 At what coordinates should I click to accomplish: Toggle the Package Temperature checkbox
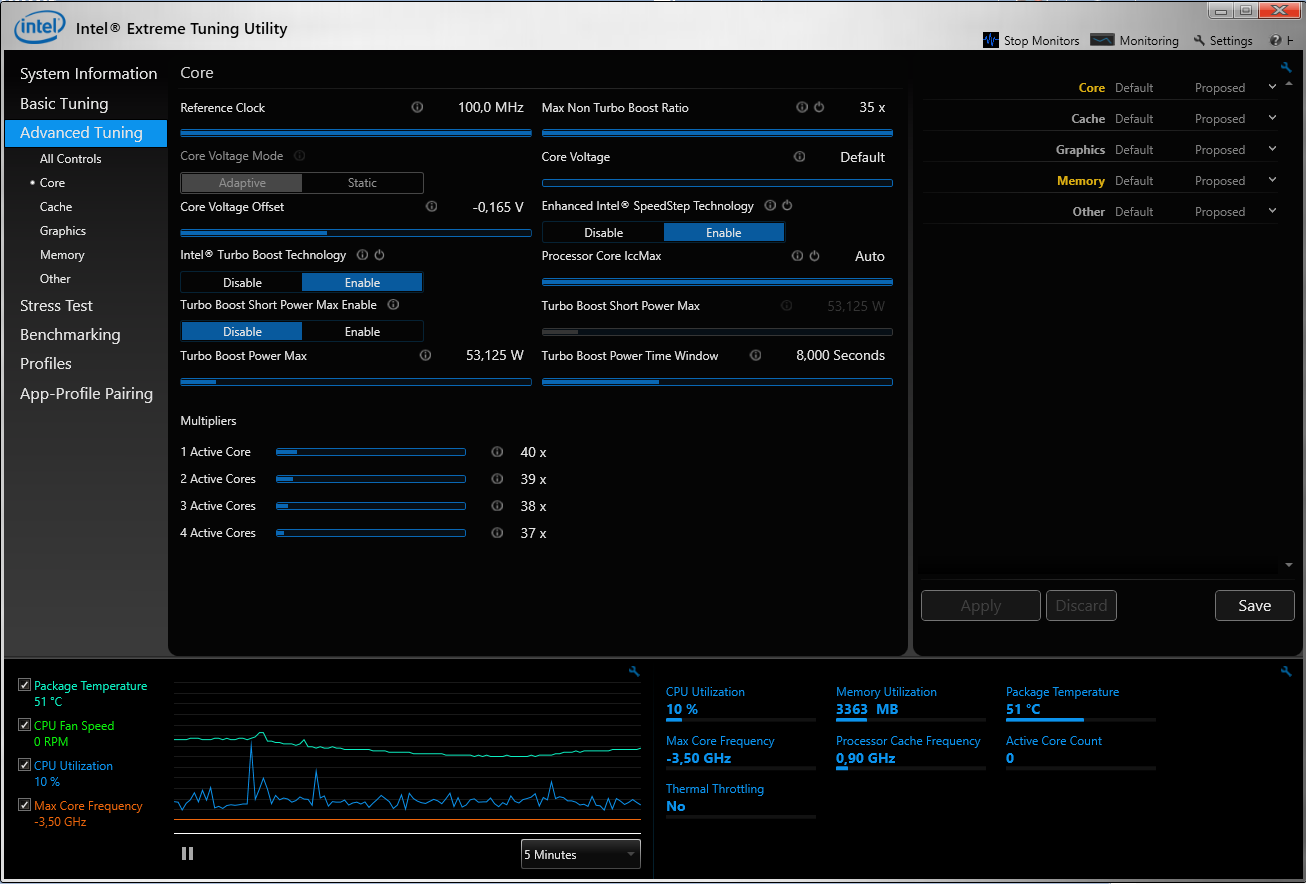click(x=25, y=686)
